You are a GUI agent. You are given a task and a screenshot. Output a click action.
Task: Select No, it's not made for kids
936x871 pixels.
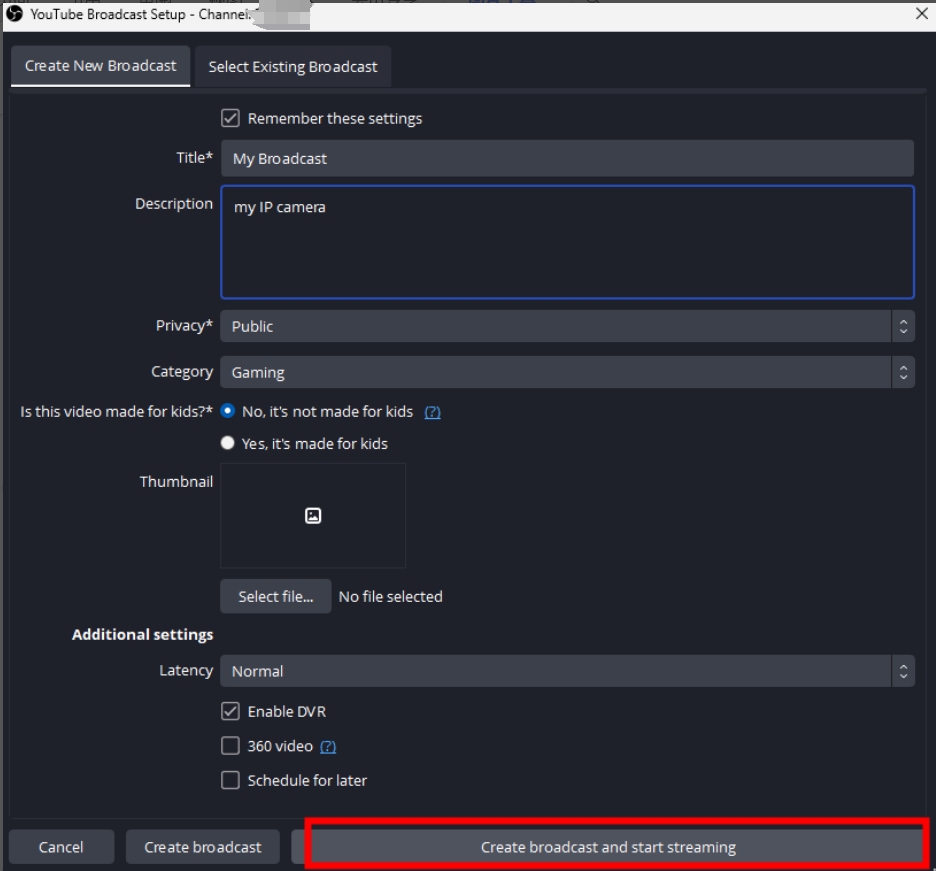228,411
